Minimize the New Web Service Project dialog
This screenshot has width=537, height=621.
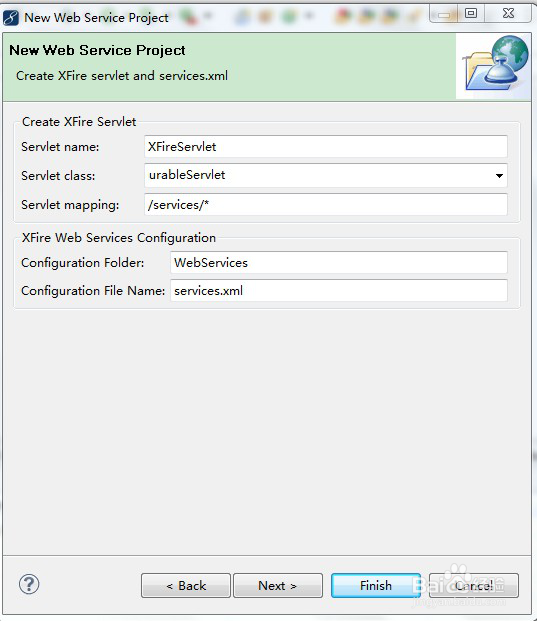pos(444,14)
